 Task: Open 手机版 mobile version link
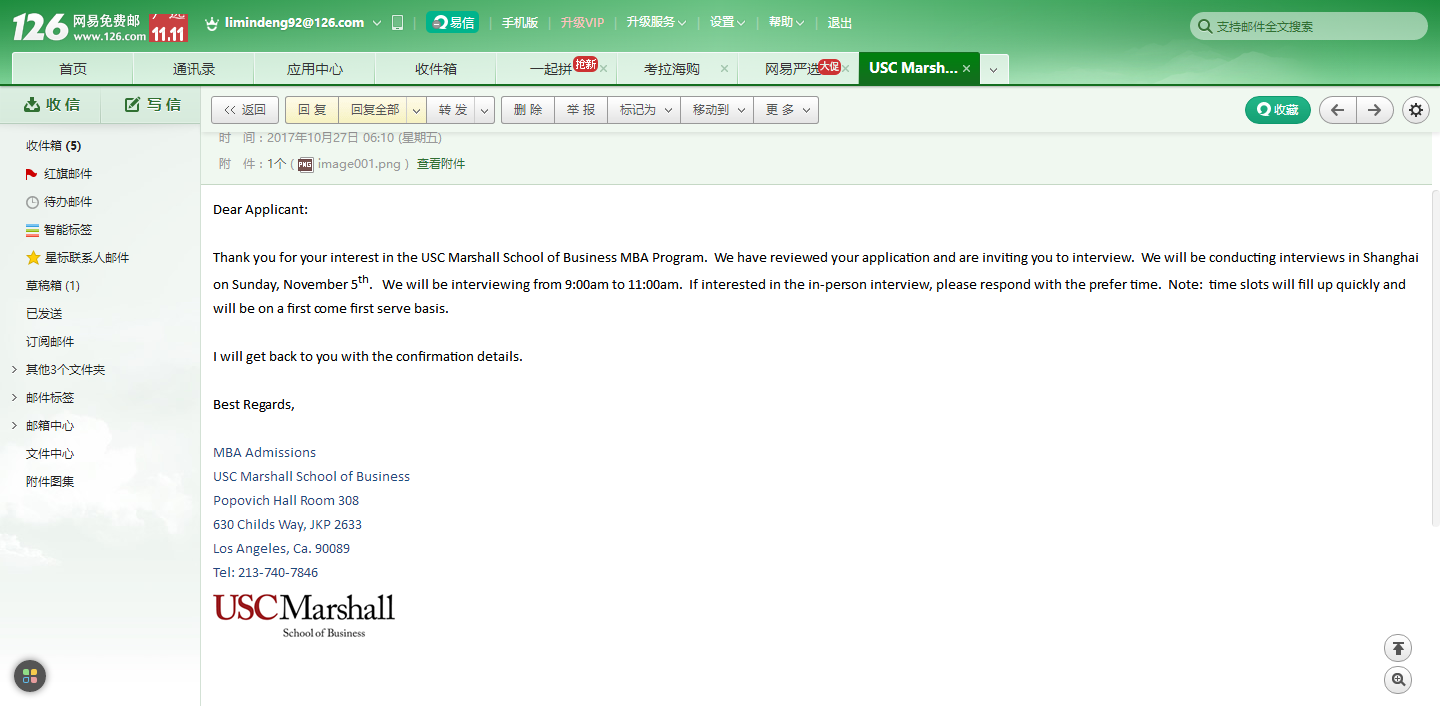coord(520,23)
